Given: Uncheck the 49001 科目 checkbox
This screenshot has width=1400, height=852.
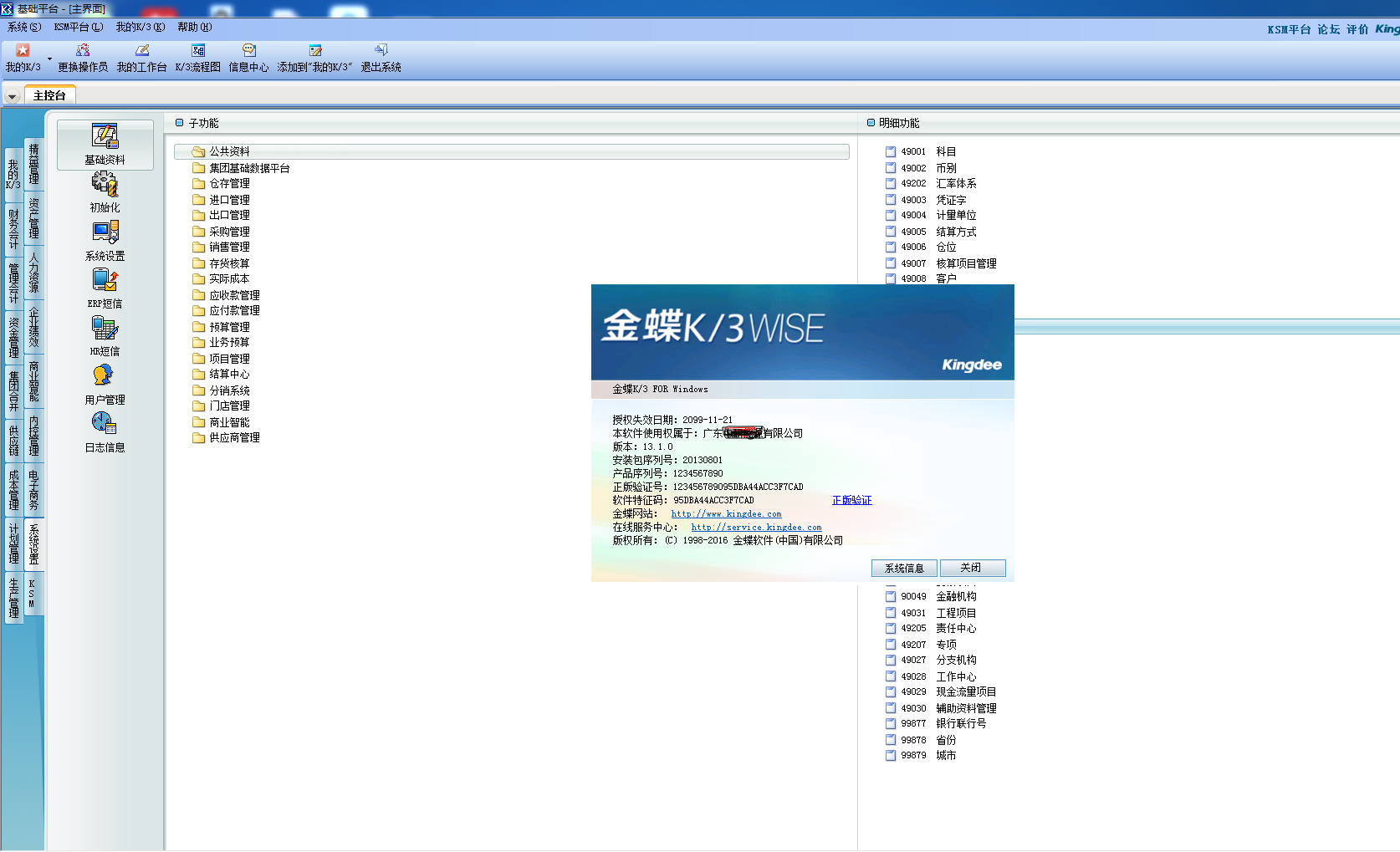Looking at the screenshot, I should 890,151.
